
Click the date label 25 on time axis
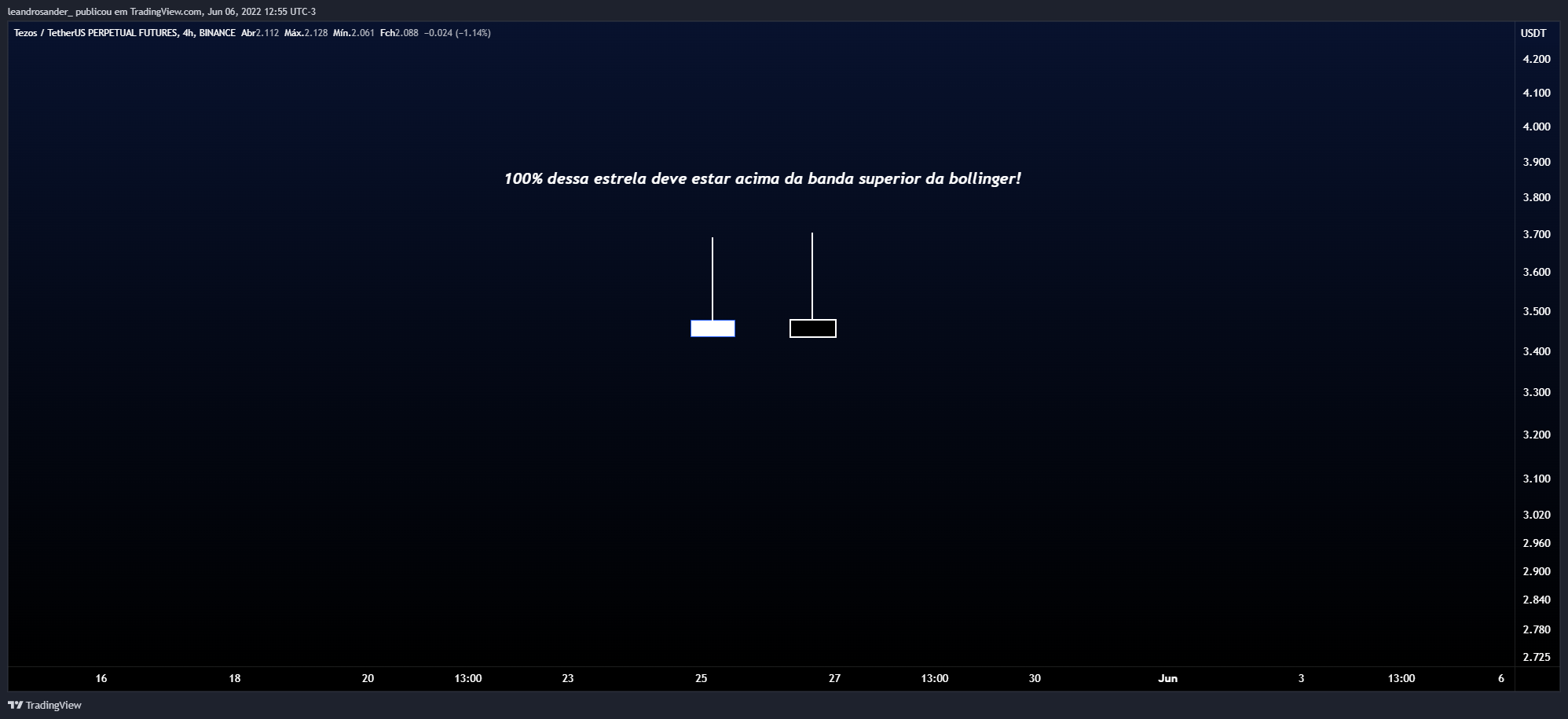702,678
